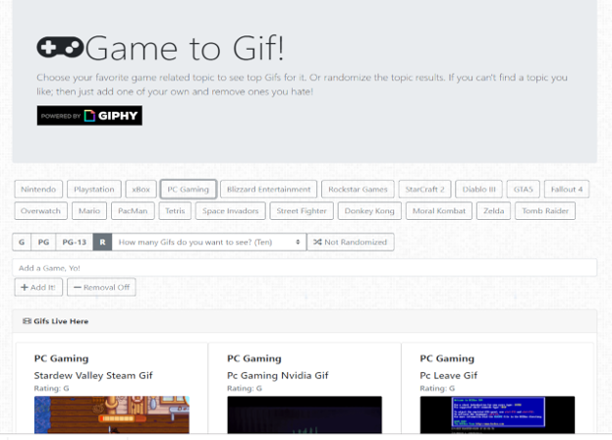Load Blizzard Entertainment gifs
The height and width of the screenshot is (440, 612).
pyautogui.click(x=269, y=189)
